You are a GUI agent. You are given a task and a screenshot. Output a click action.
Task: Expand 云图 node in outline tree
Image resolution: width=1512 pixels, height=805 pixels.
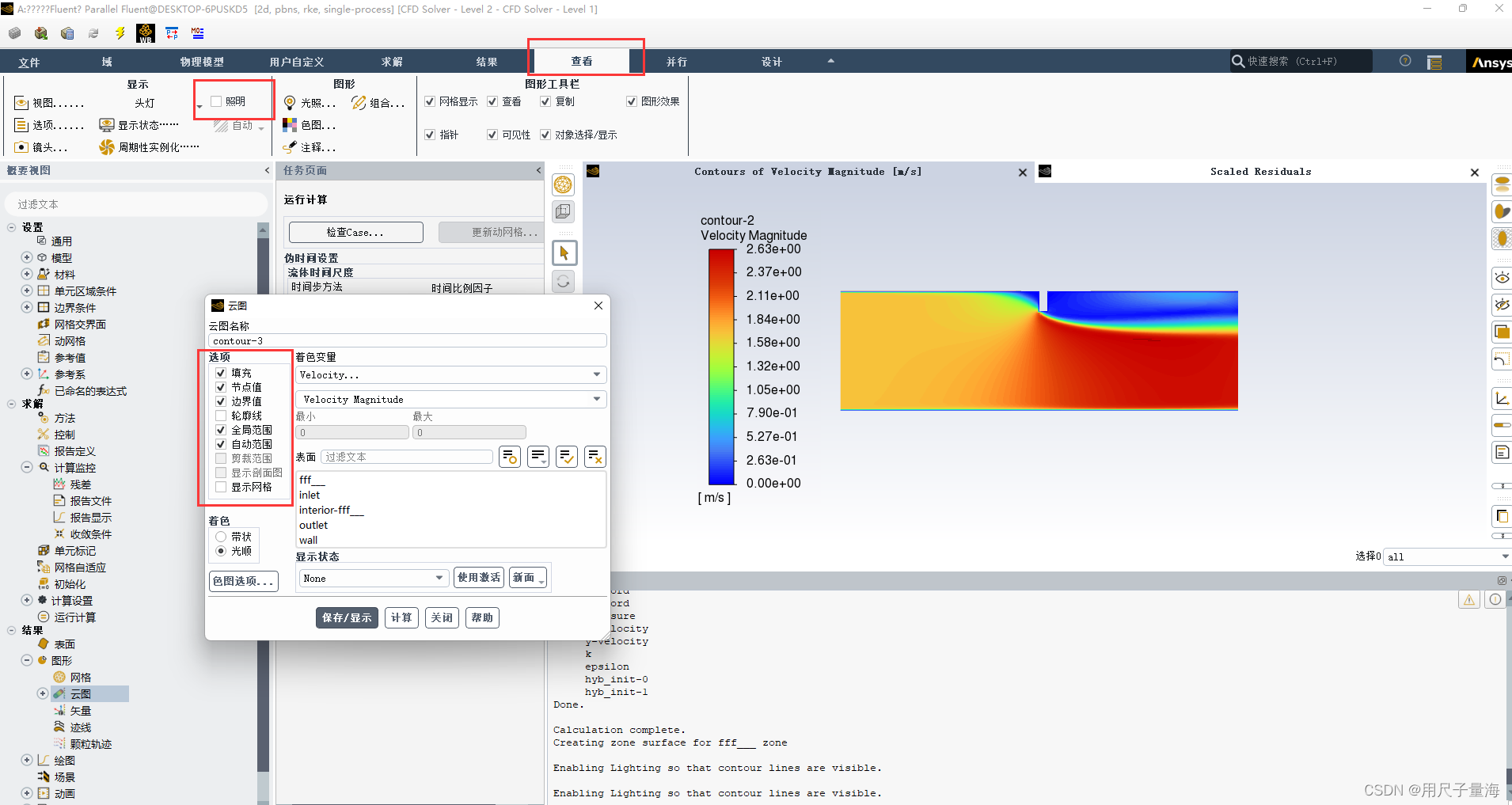click(x=43, y=693)
